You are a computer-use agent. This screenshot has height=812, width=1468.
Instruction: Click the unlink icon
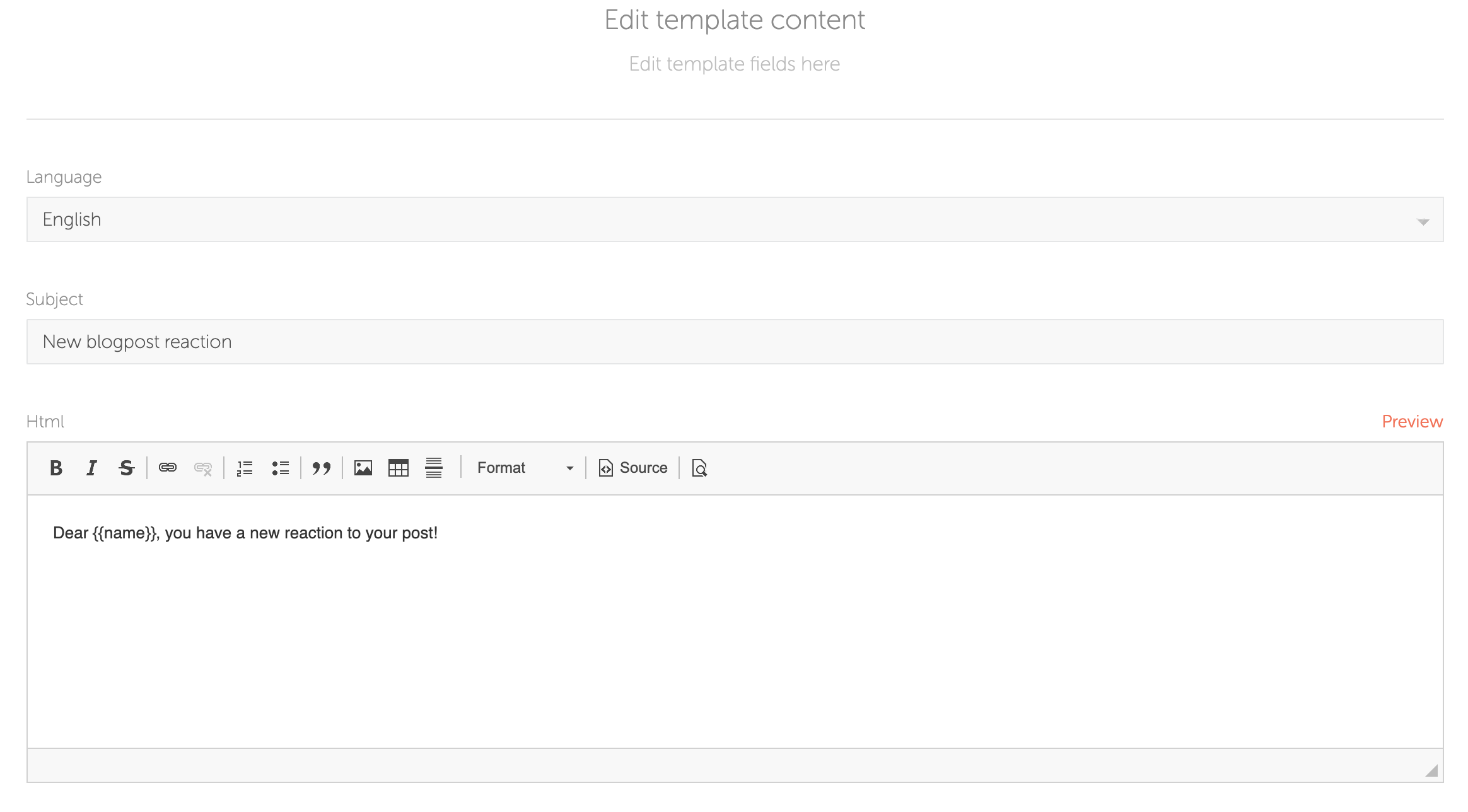(203, 468)
